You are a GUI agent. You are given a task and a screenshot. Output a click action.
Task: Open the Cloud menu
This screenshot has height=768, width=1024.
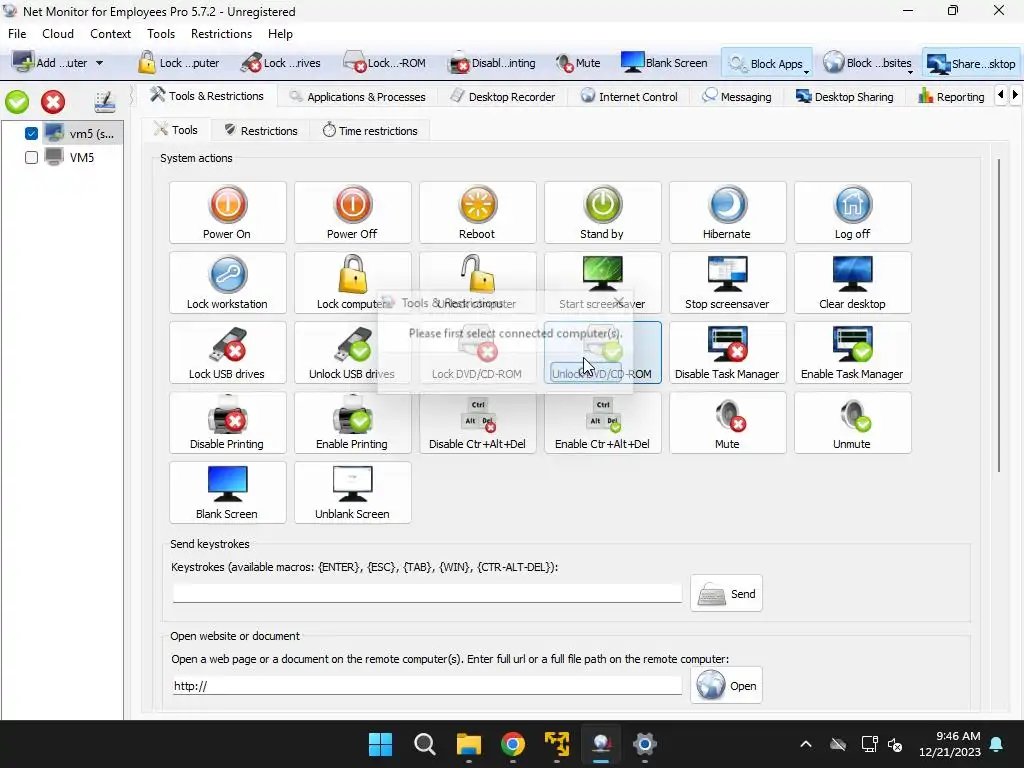point(58,34)
